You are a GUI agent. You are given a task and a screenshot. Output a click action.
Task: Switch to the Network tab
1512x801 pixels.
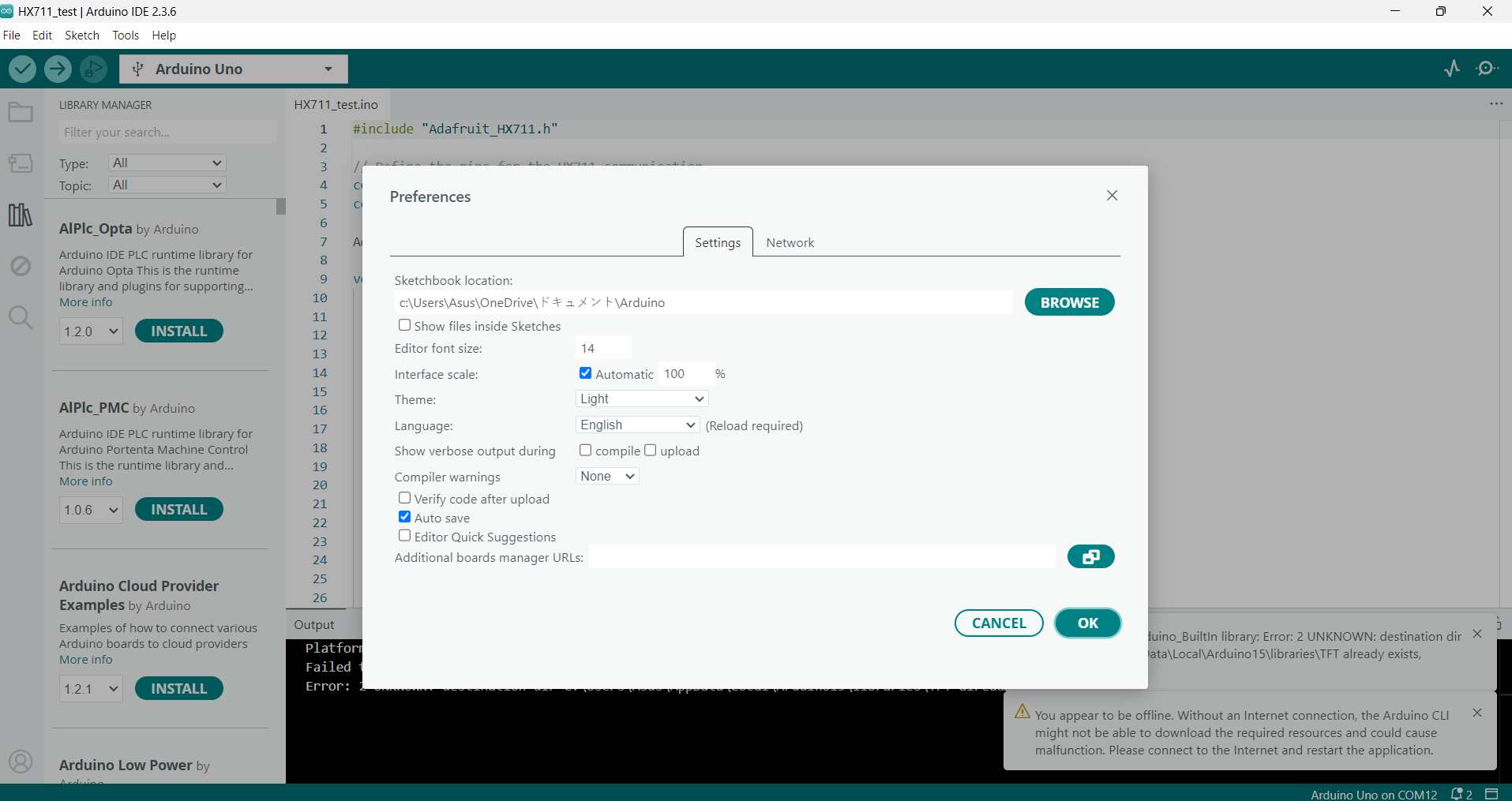[x=790, y=243]
